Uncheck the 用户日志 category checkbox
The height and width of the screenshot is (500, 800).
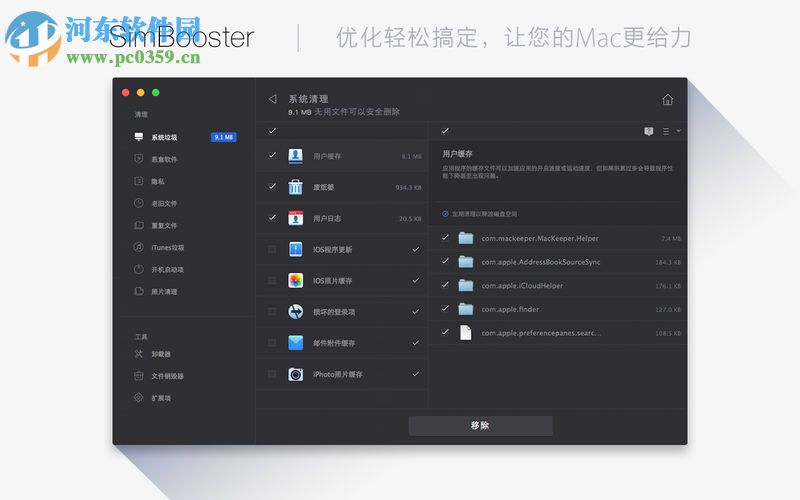click(272, 218)
